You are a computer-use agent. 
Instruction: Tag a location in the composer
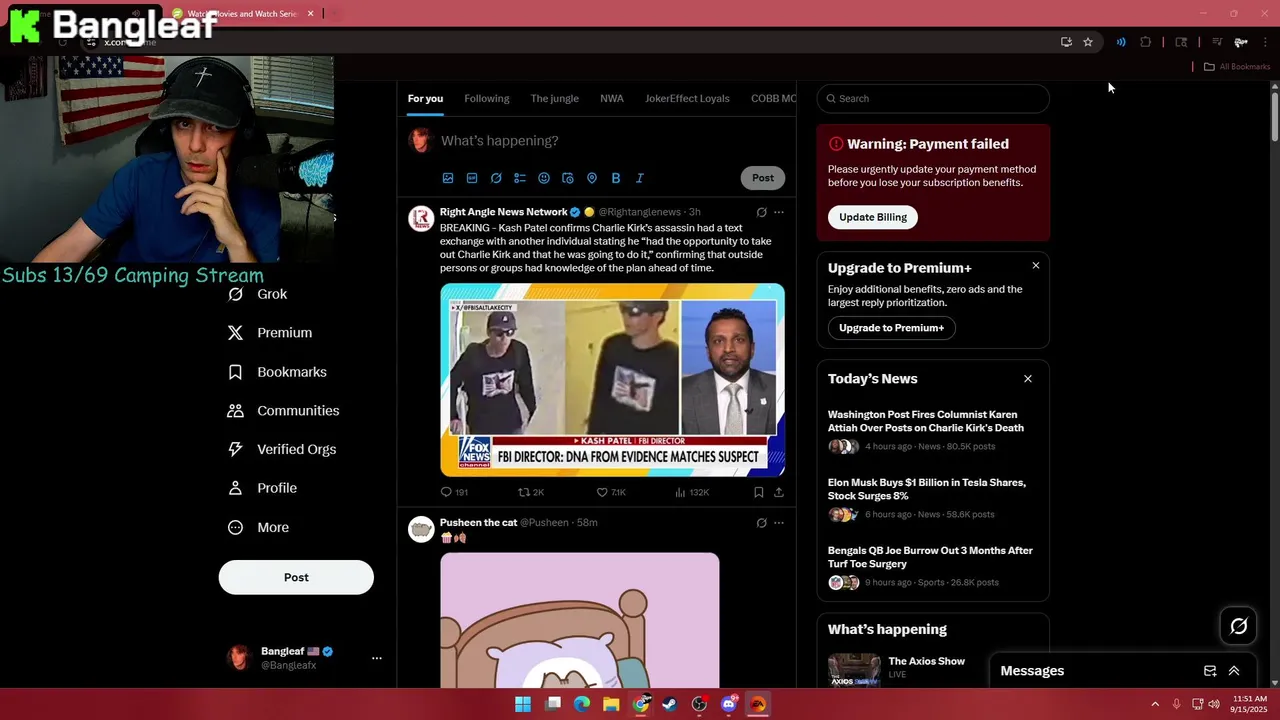pos(592,178)
